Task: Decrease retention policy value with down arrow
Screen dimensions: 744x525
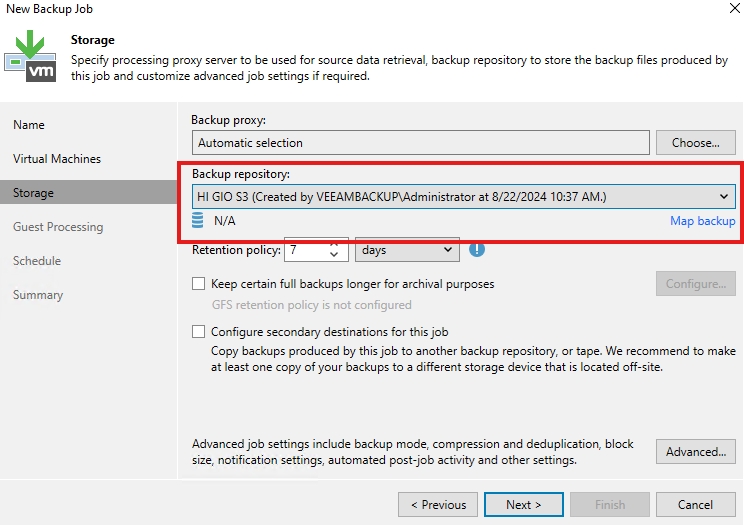Action: click(334, 256)
